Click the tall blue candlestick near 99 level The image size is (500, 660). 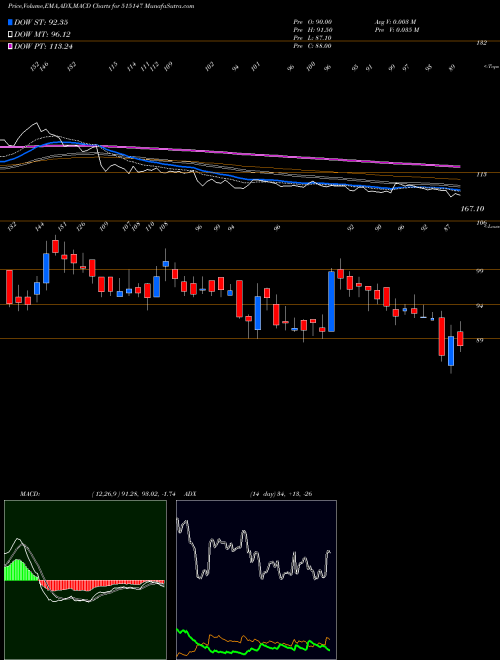pyautogui.click(x=332, y=301)
